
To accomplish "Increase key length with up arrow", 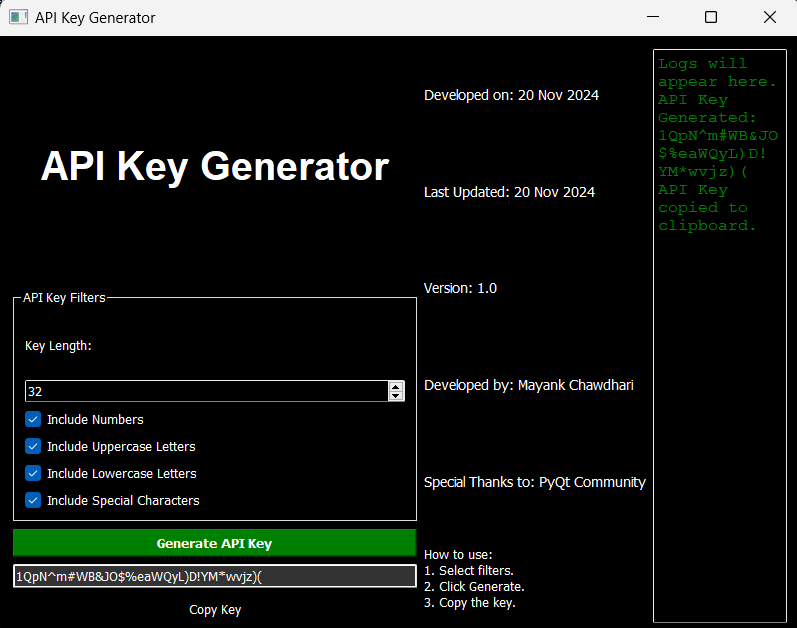I will tap(396, 386).
